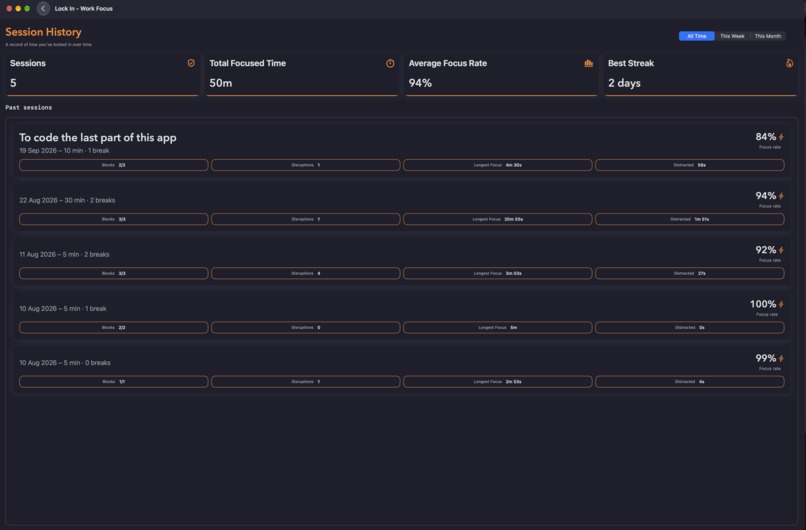Click the lightning bolt beside 84%
The image size is (806, 530).
pyautogui.click(x=781, y=137)
